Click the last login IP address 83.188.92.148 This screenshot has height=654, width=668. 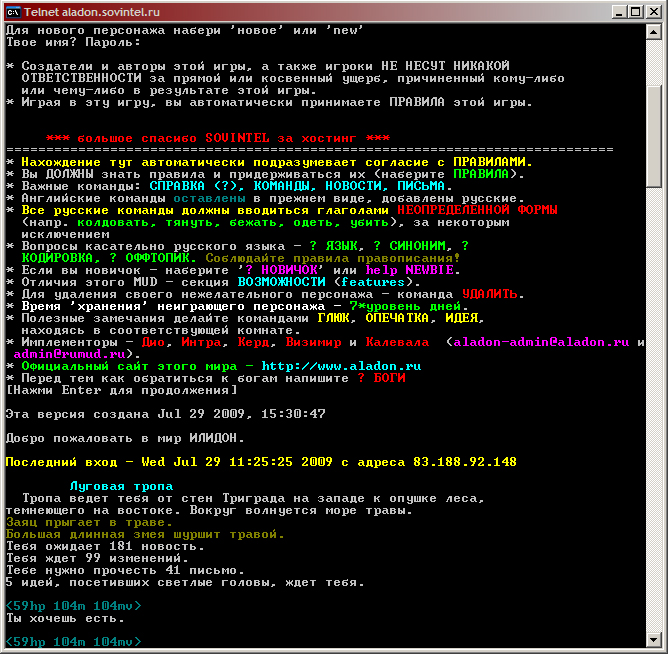click(465, 461)
